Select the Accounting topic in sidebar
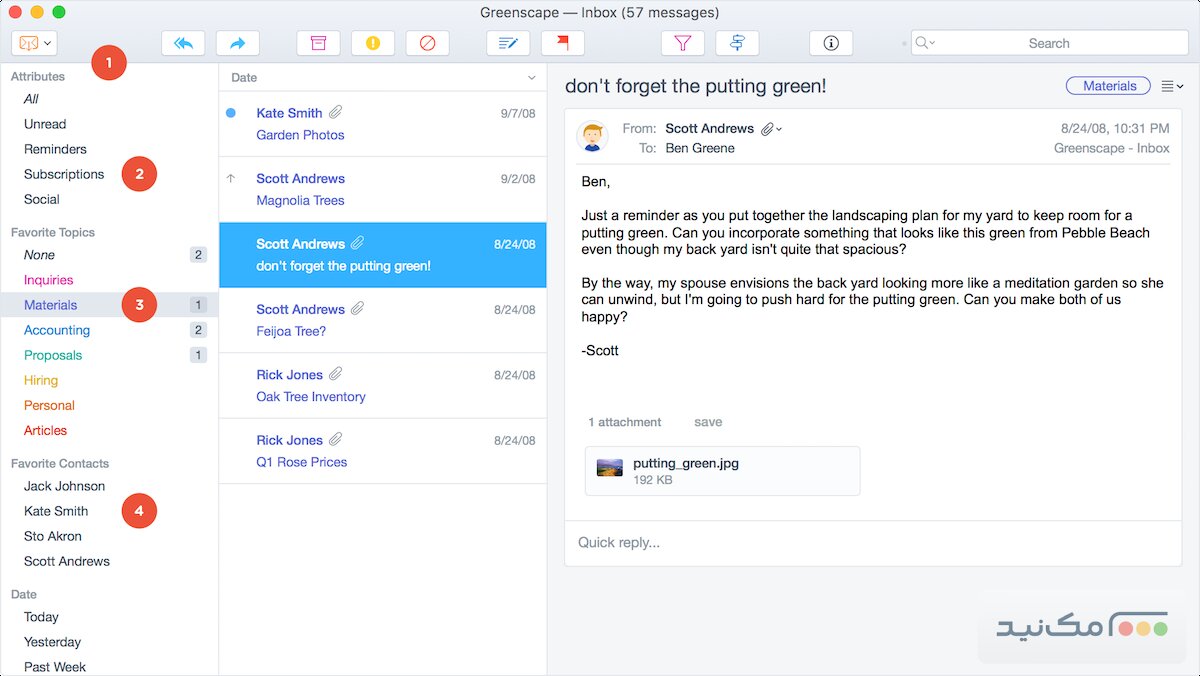This screenshot has width=1200, height=676. pyautogui.click(x=57, y=330)
